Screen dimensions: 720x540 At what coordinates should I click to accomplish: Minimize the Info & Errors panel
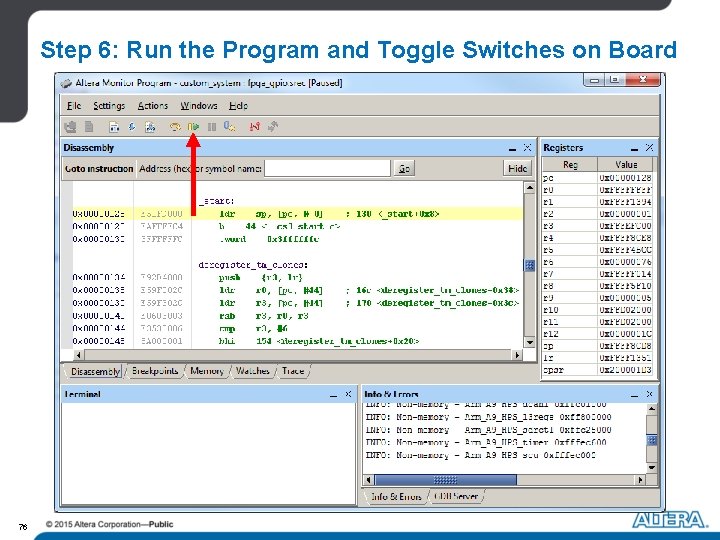tap(635, 394)
